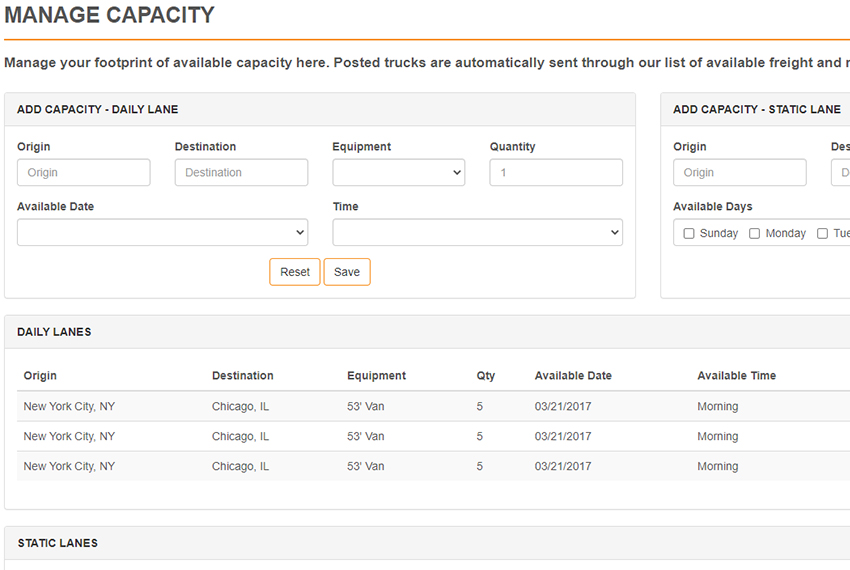Click the DAILY LANES section heading
The image size is (850, 570).
54,332
